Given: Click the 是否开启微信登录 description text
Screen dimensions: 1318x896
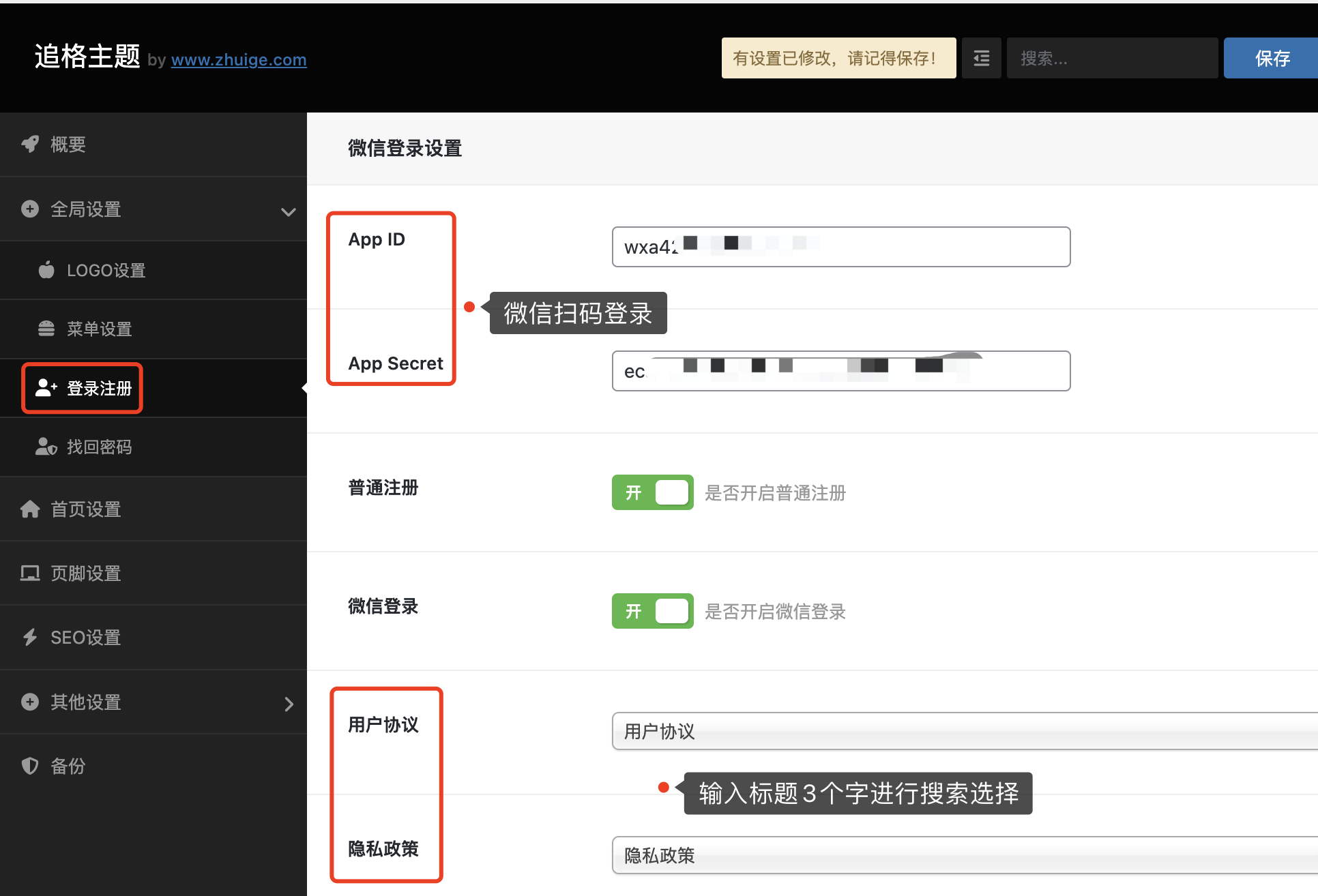Looking at the screenshot, I should [775, 612].
